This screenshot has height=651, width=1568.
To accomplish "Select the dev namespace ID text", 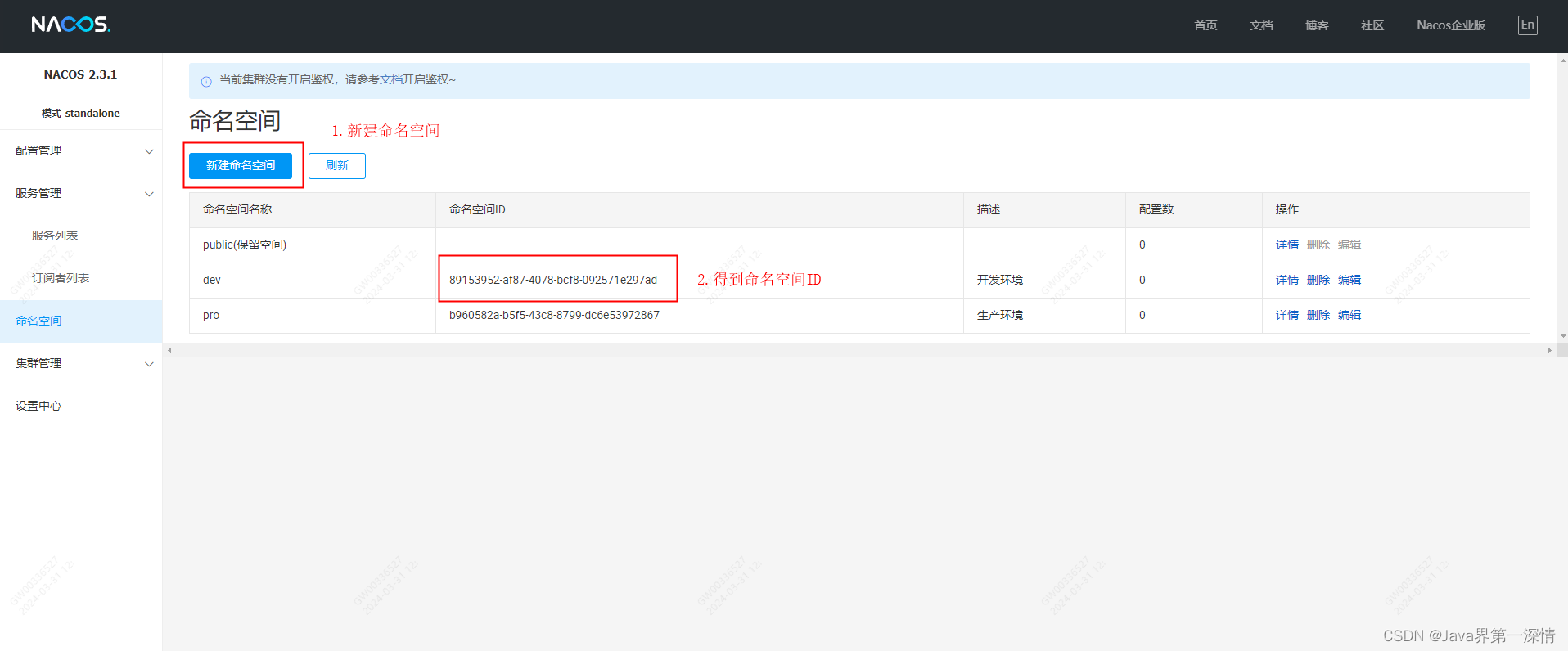I will (x=553, y=280).
